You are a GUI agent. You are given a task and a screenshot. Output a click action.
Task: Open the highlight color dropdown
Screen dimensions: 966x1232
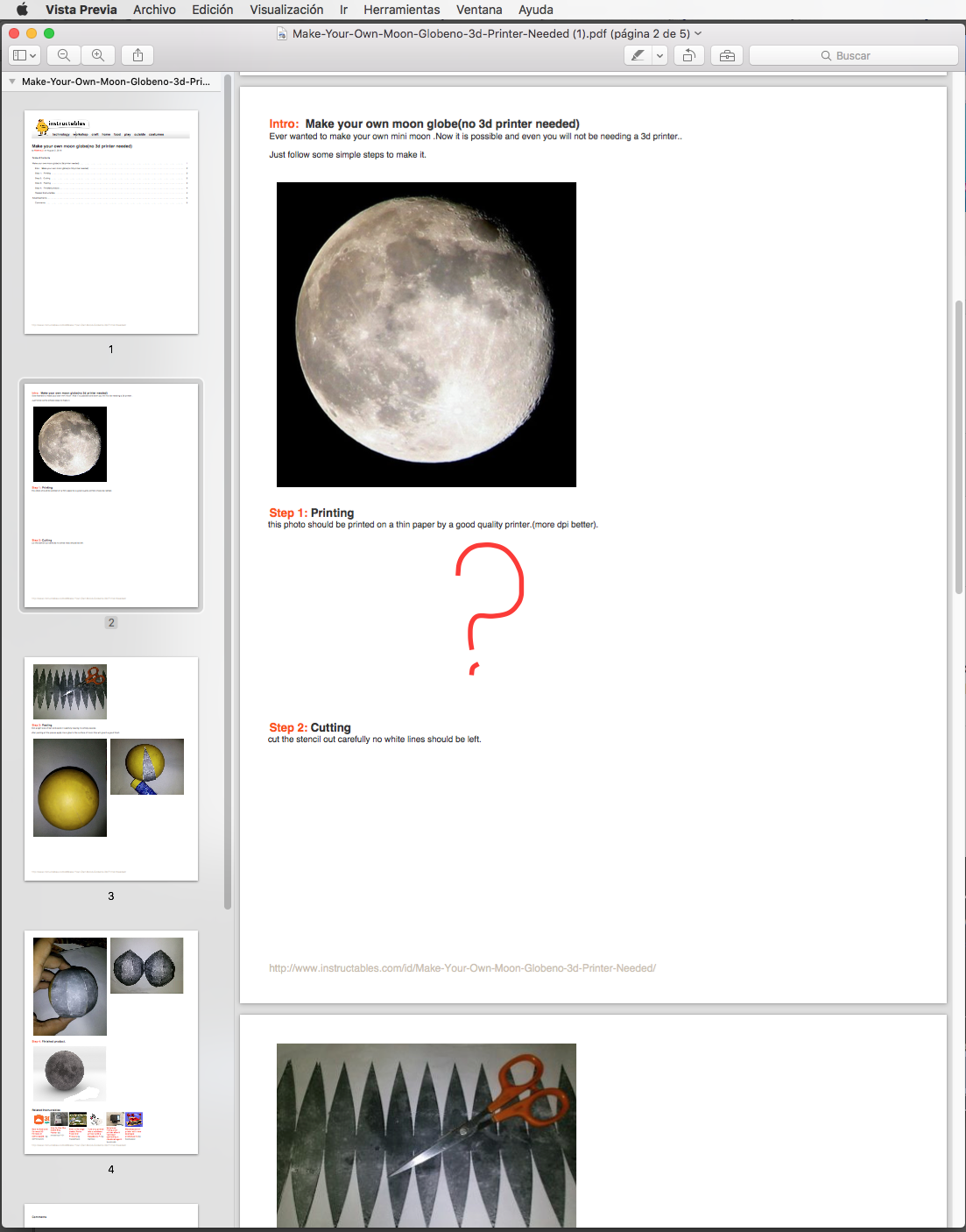[x=659, y=54]
